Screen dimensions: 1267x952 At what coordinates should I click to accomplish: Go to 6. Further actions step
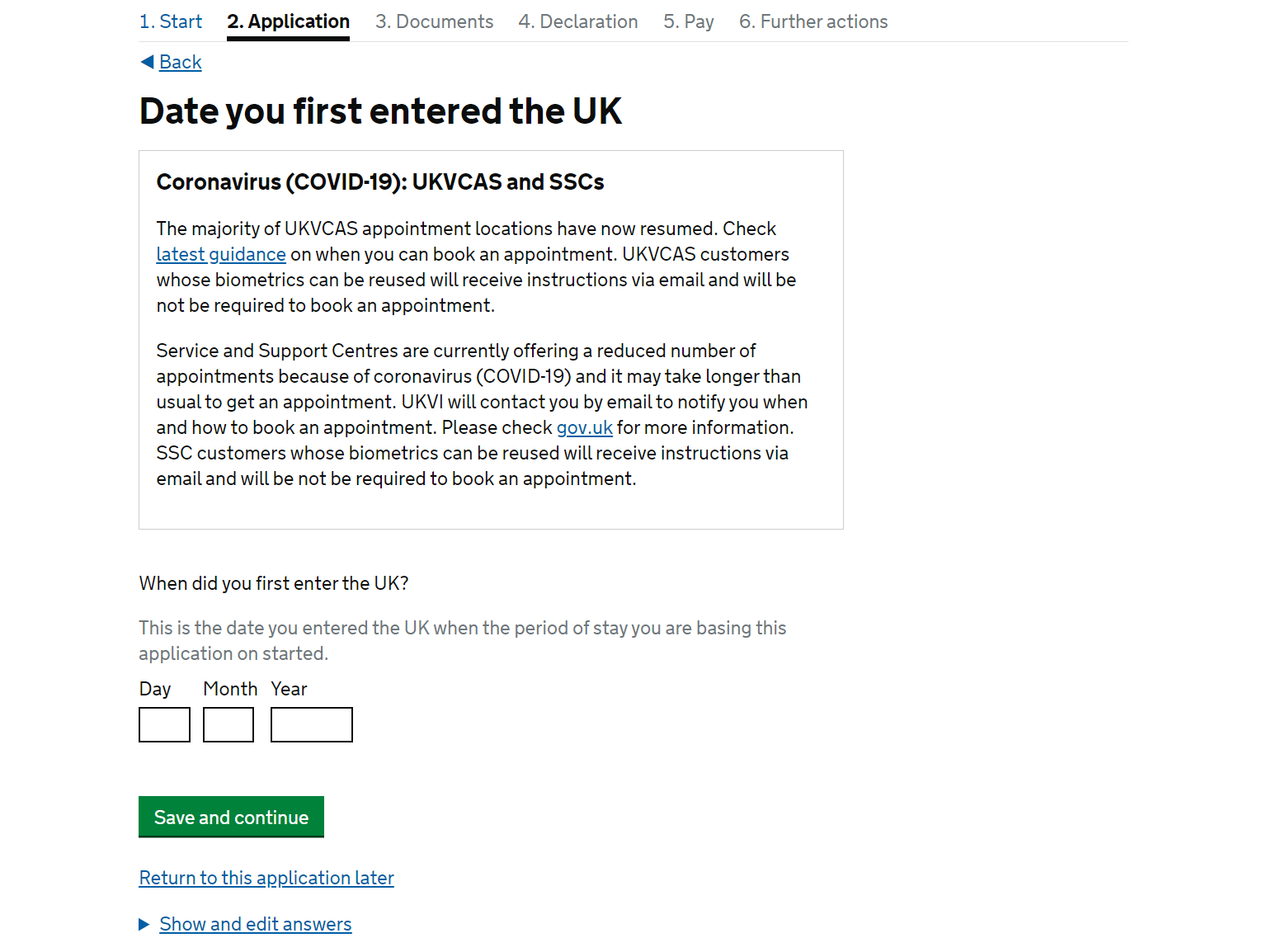tap(813, 21)
